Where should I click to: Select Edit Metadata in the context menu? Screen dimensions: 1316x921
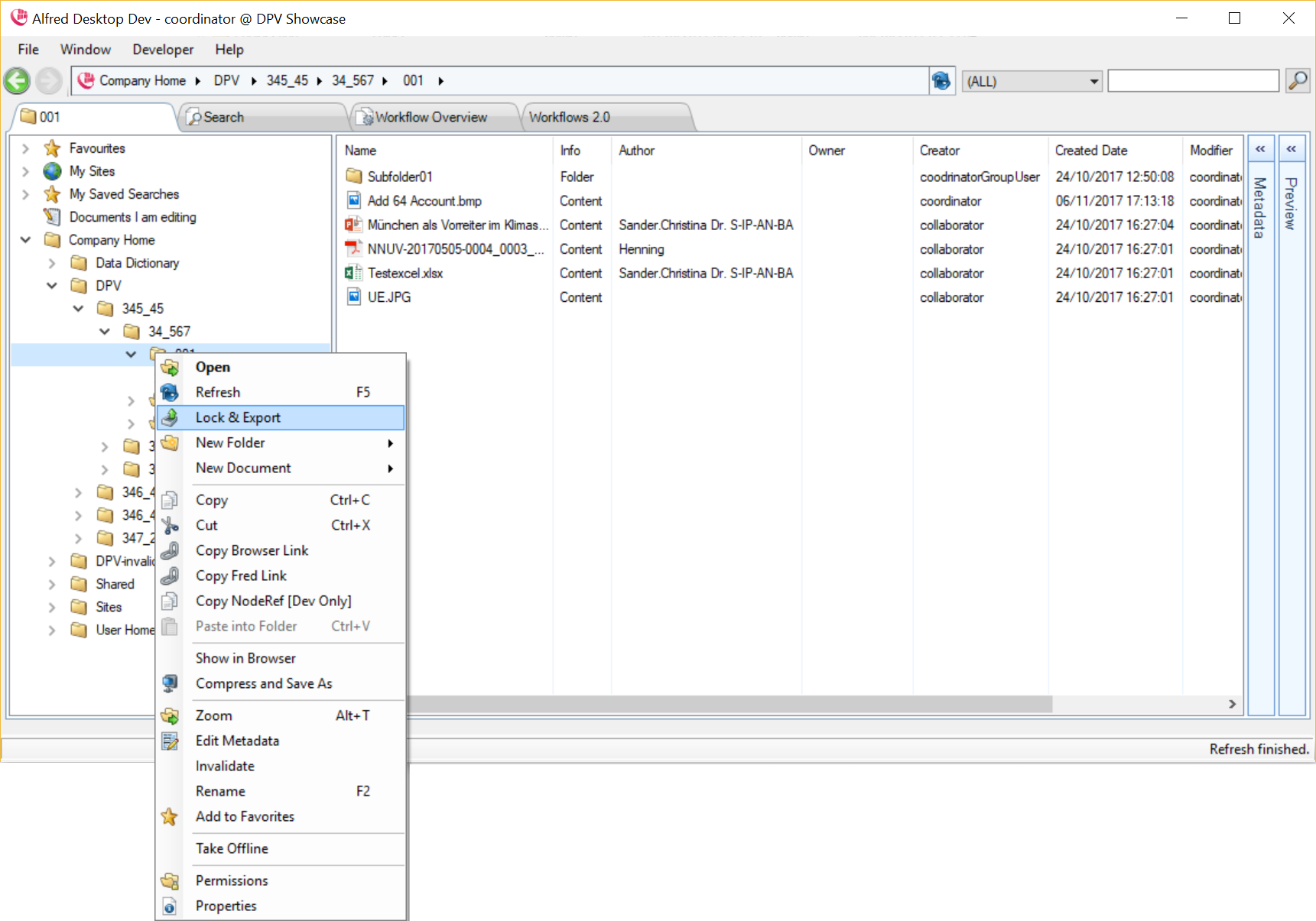[237, 741]
